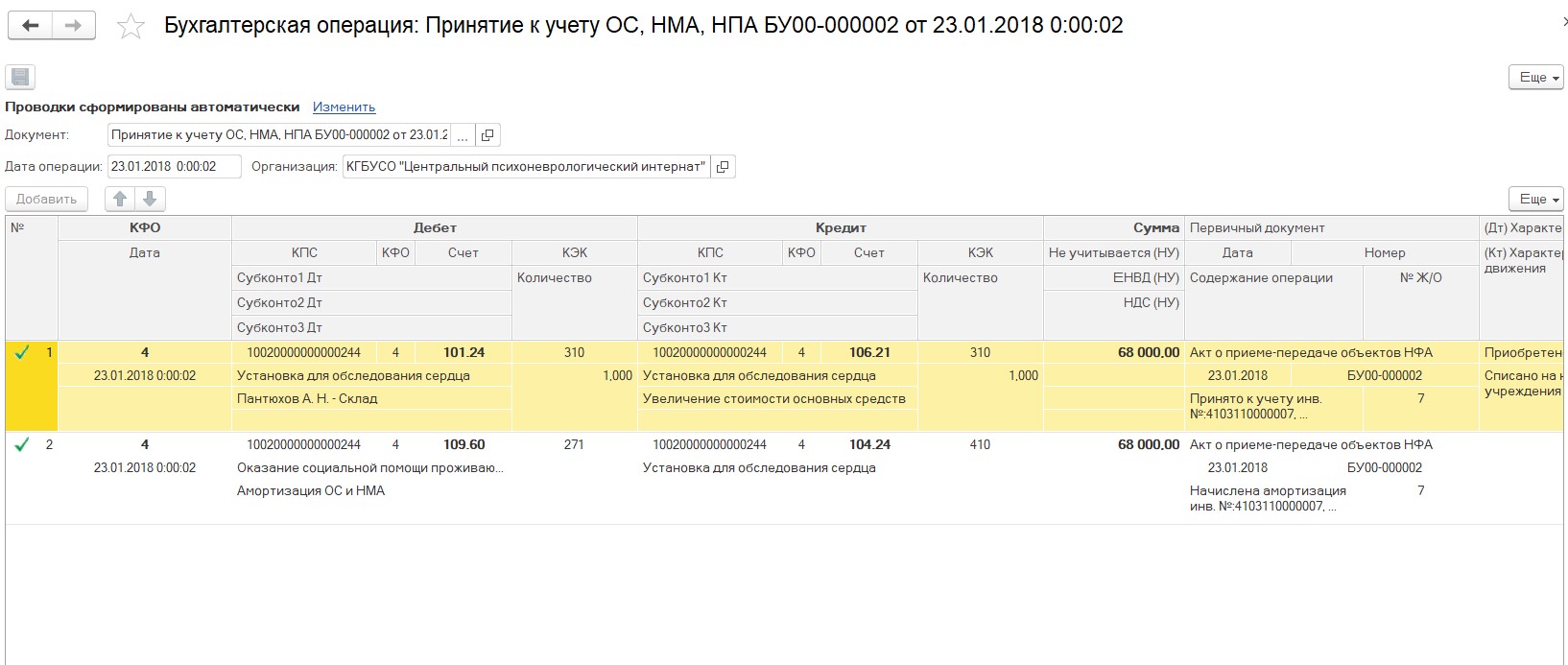
Task: Click Пантюхов А. Н. - Склад cell
Action: pos(372,398)
